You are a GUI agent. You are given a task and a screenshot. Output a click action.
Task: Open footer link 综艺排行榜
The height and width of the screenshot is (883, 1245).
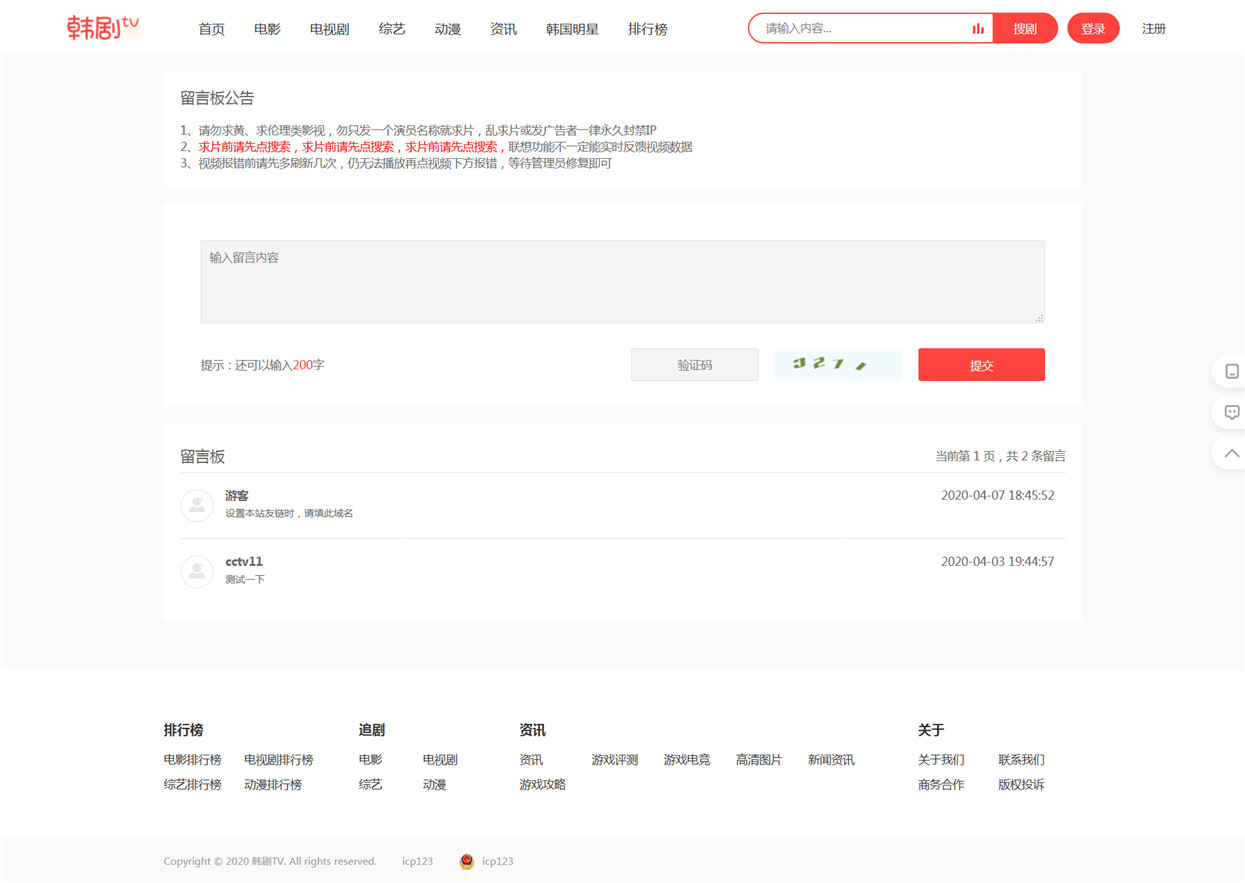click(193, 785)
